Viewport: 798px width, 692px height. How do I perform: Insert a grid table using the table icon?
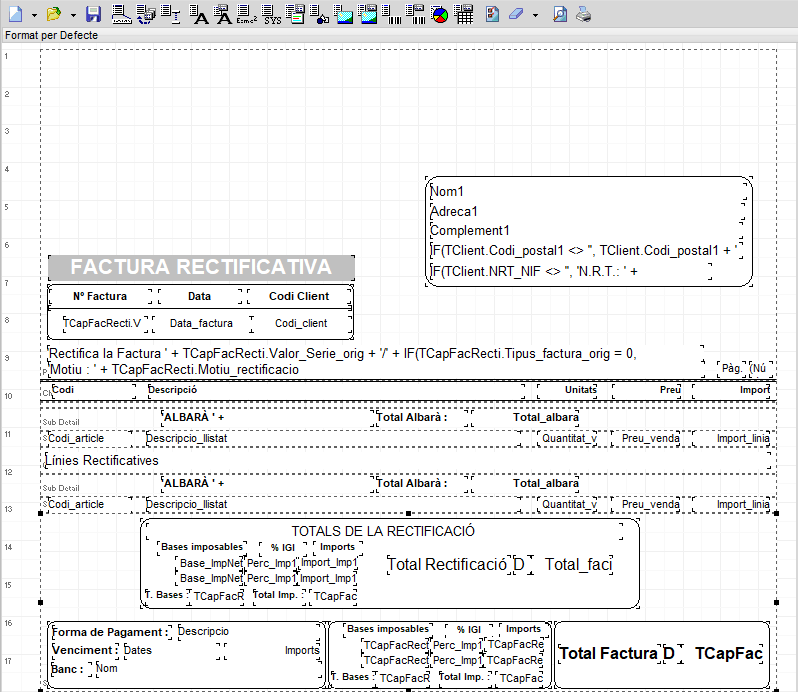(463, 14)
